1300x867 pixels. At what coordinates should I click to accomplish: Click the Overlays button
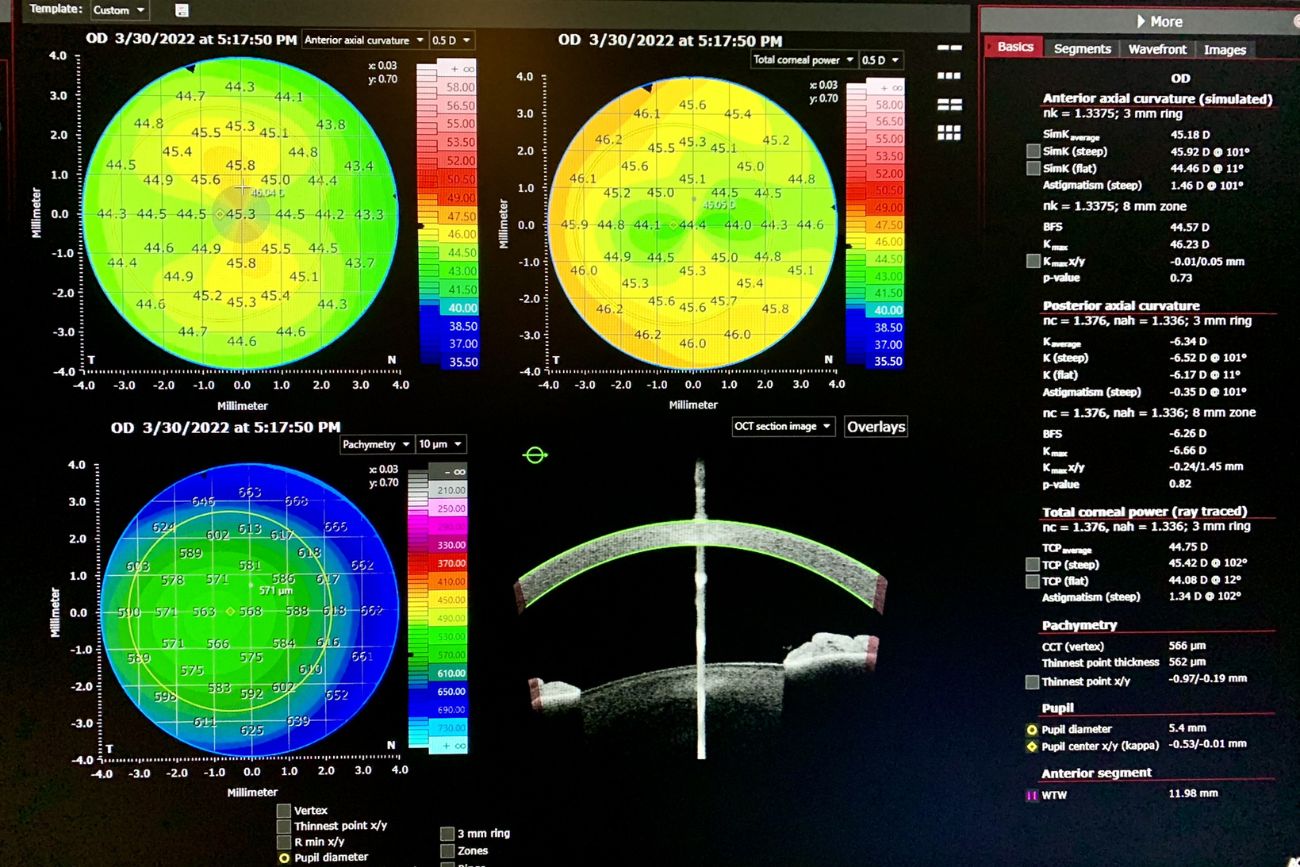tap(876, 427)
